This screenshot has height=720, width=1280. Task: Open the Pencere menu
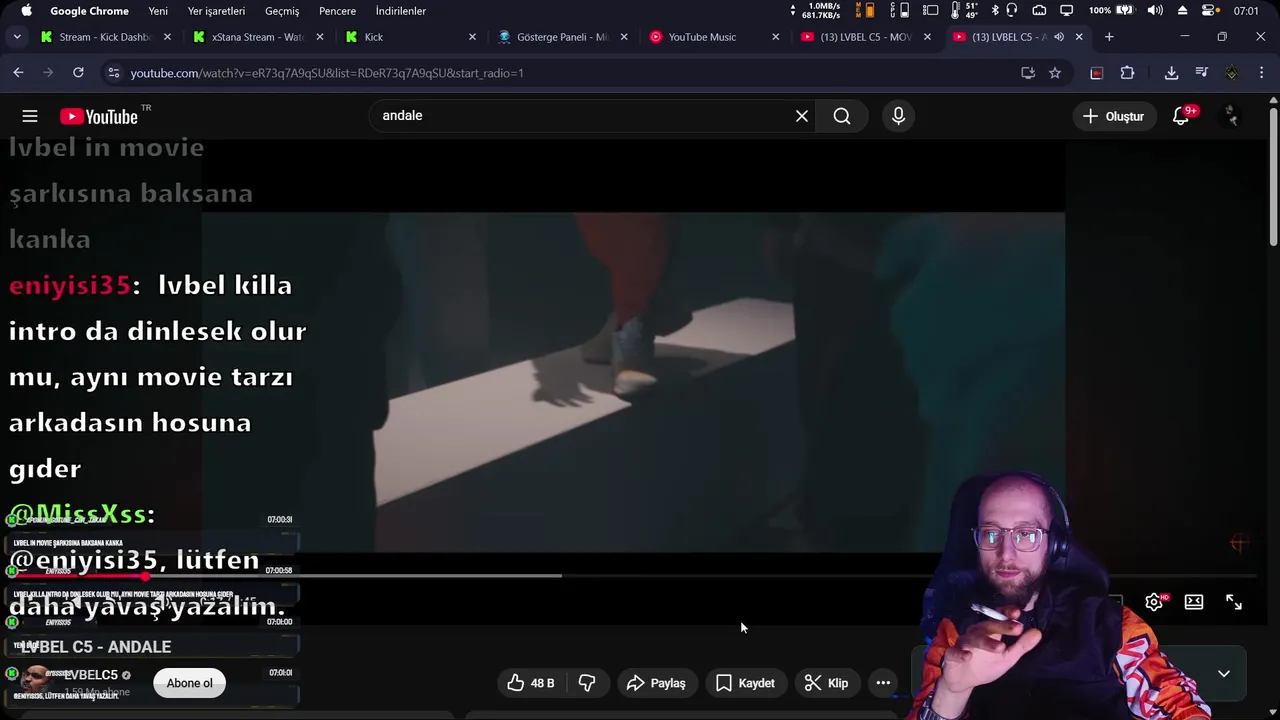337,11
